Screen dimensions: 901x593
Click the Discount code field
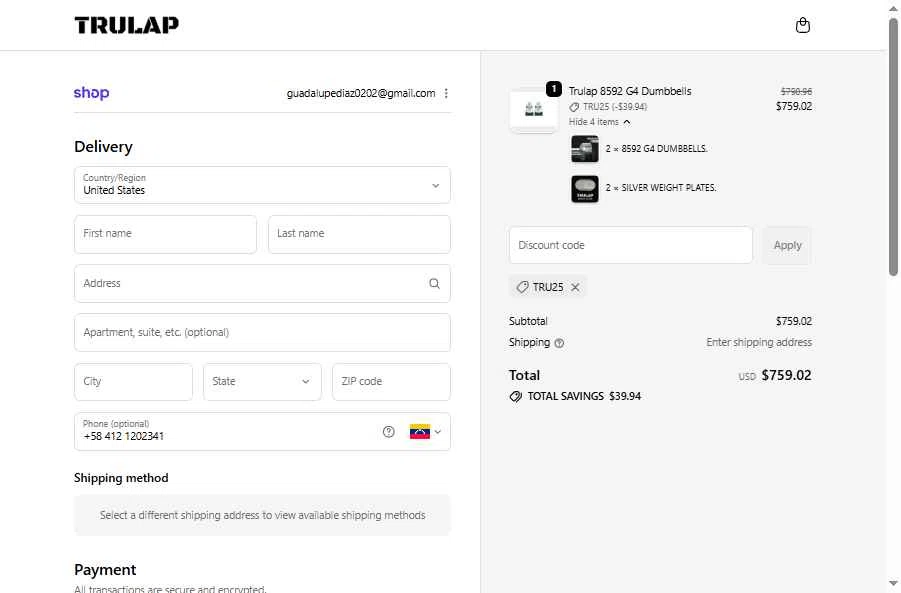point(630,245)
